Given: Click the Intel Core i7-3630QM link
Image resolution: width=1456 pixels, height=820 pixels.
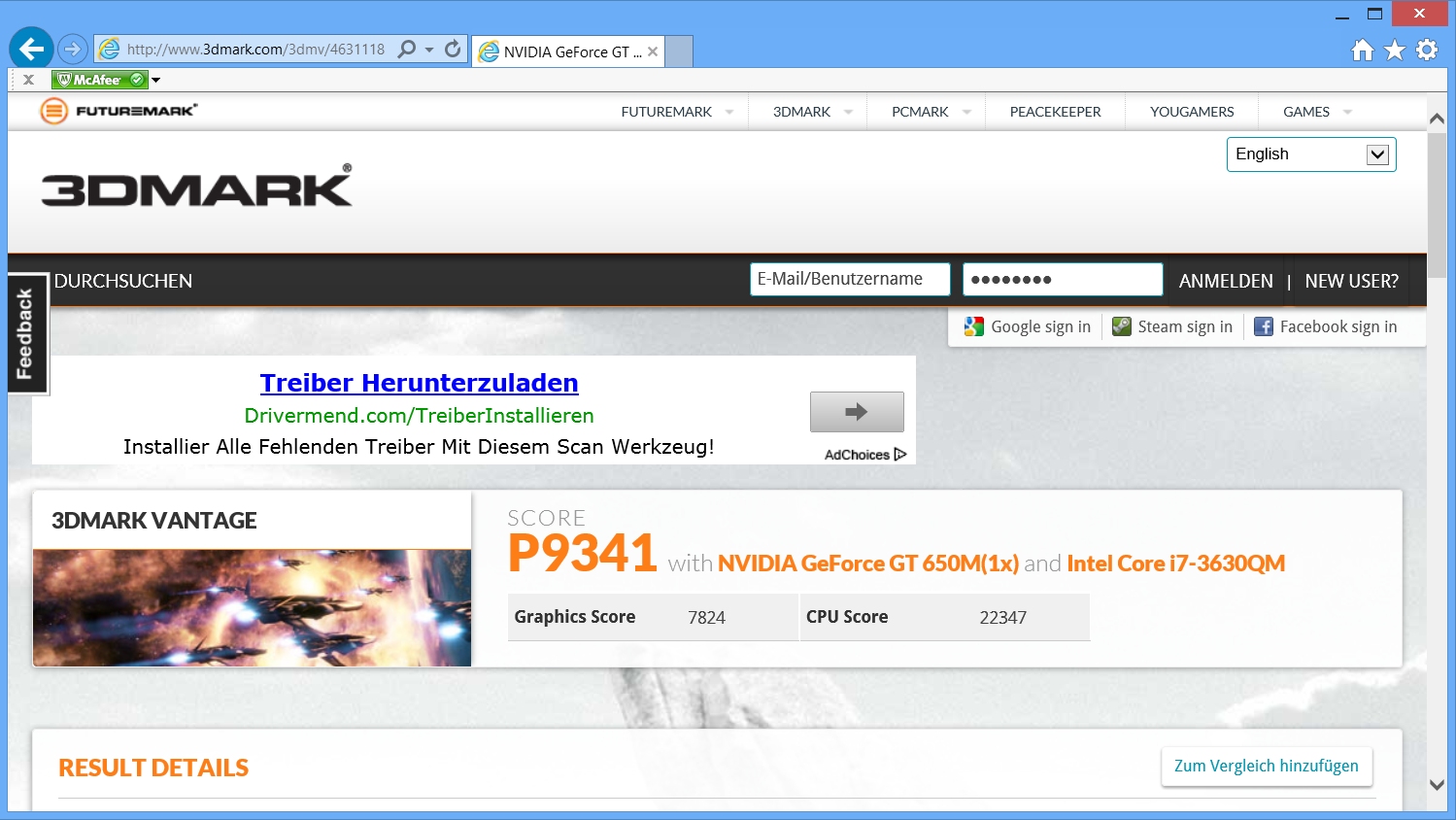Looking at the screenshot, I should (x=1176, y=564).
